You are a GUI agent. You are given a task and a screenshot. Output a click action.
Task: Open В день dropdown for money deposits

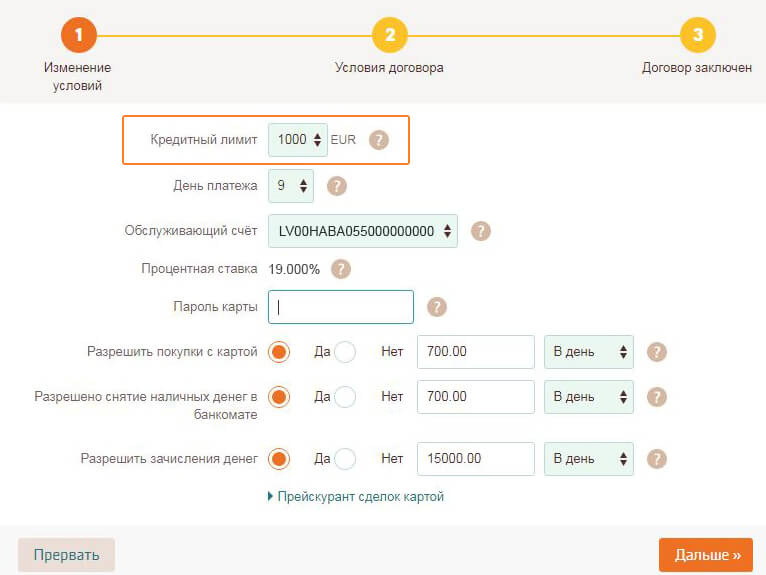(589, 459)
